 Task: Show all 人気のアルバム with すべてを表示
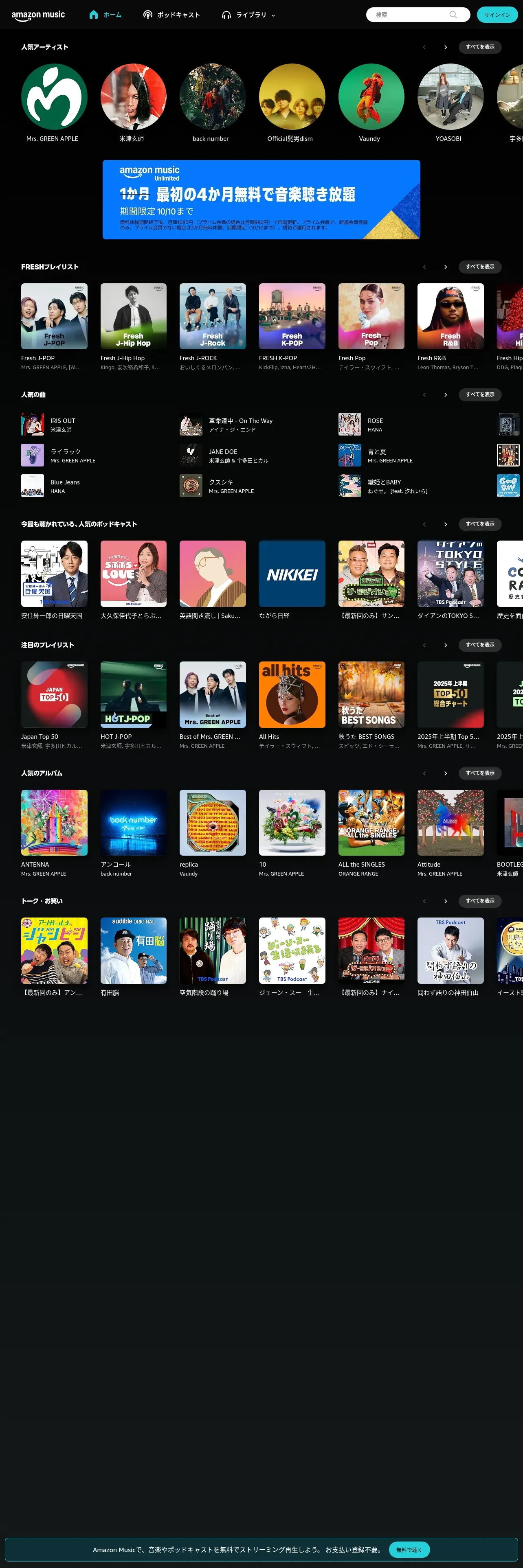point(480,773)
